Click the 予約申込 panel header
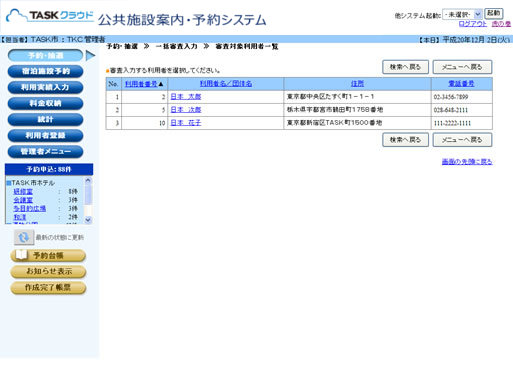The width and height of the screenshot is (513, 366). click(x=49, y=169)
